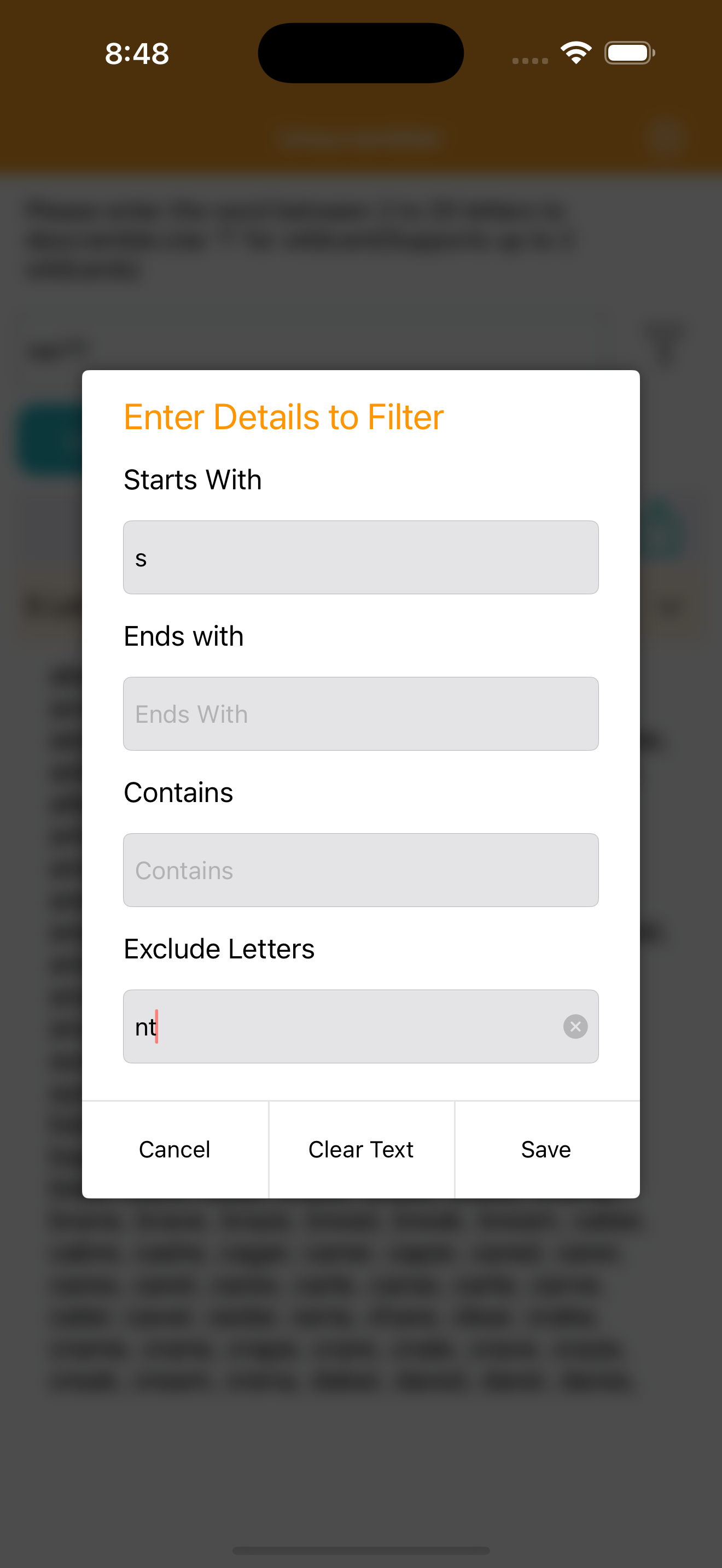Screen dimensions: 722x1568
Task: Focus the Starts With field containing 's'
Action: coord(361,557)
